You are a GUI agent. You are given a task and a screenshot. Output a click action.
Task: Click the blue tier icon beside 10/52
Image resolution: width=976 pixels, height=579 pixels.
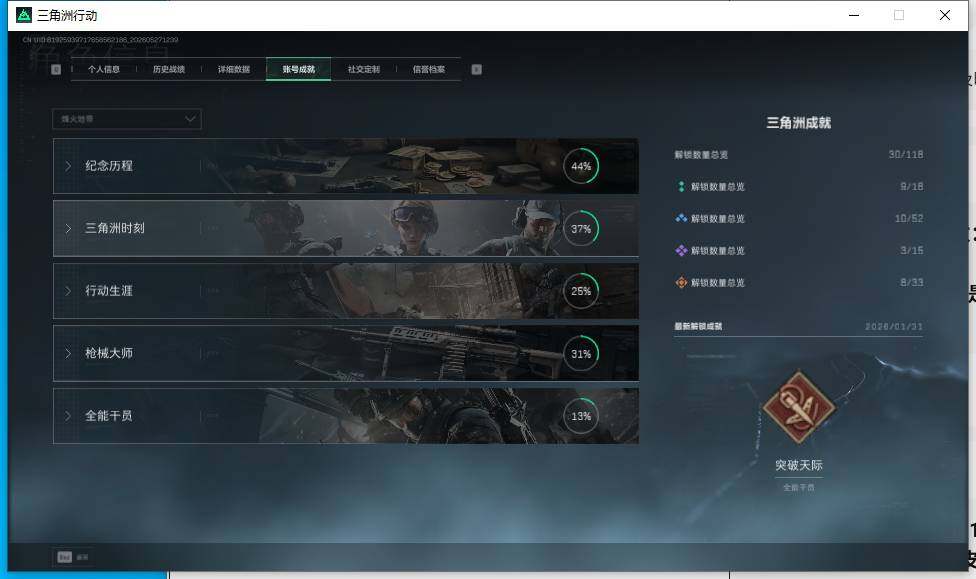tap(681, 219)
